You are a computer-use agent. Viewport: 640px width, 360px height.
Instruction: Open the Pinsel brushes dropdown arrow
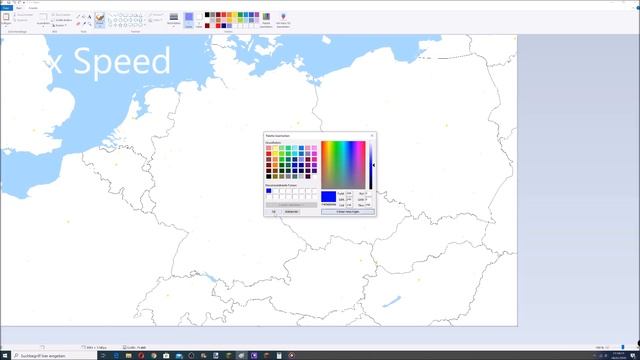click(x=100, y=26)
